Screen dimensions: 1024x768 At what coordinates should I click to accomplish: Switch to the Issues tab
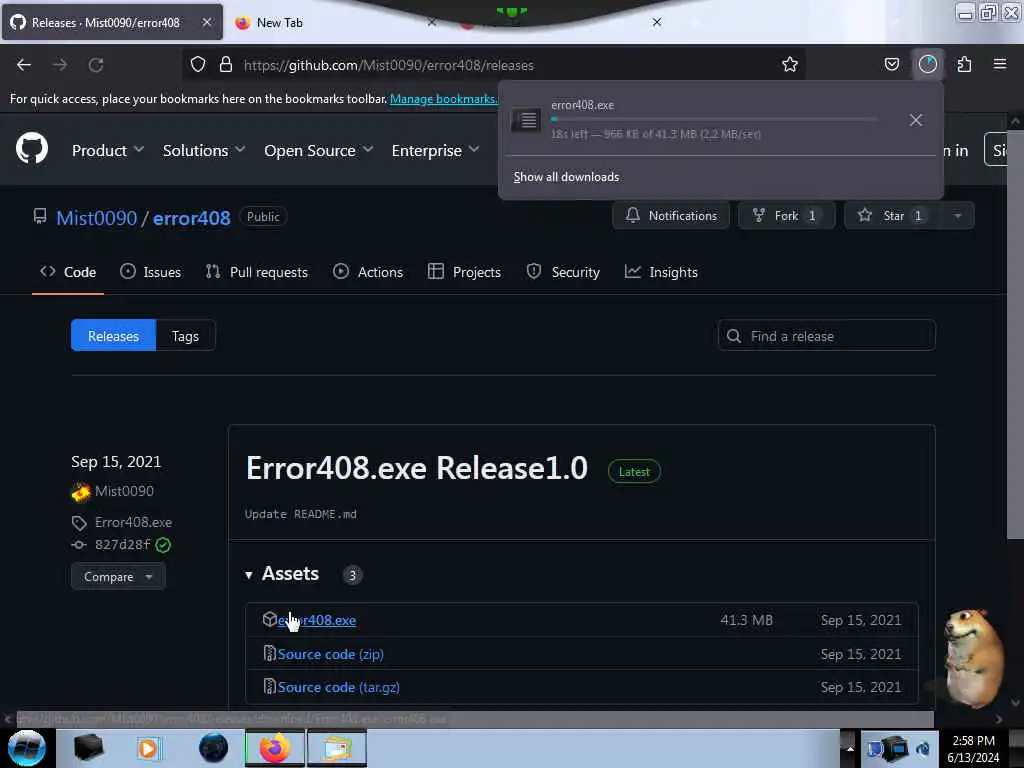(x=151, y=272)
